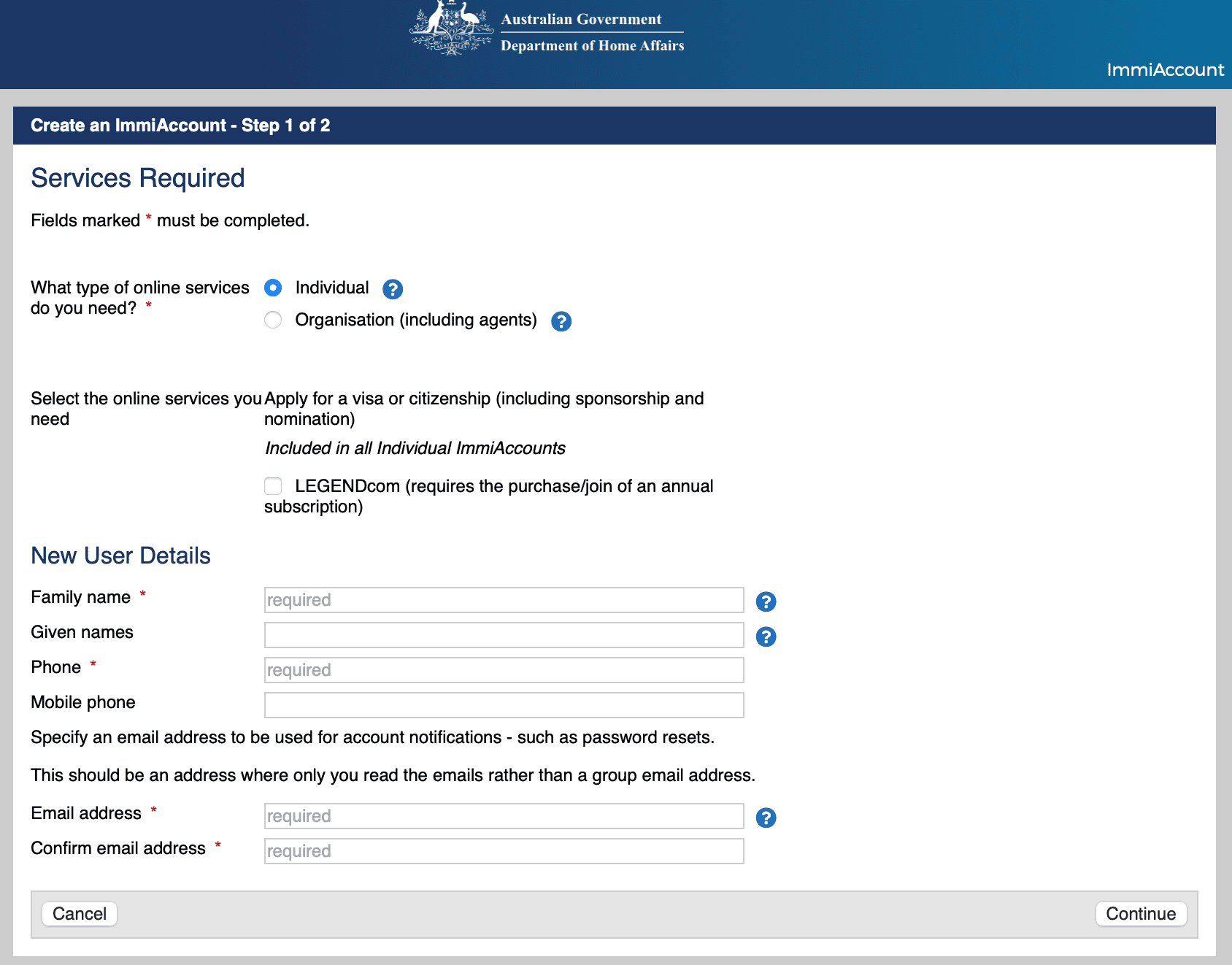
Task: Click the ImmiAccount header text
Action: click(1165, 70)
